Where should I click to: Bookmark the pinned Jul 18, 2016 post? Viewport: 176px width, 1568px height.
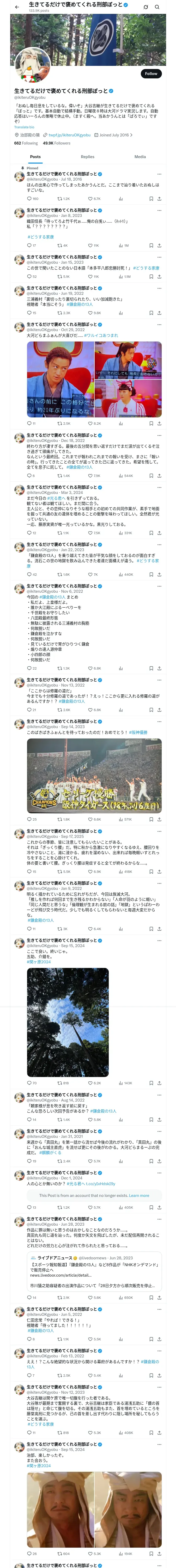tap(150, 198)
